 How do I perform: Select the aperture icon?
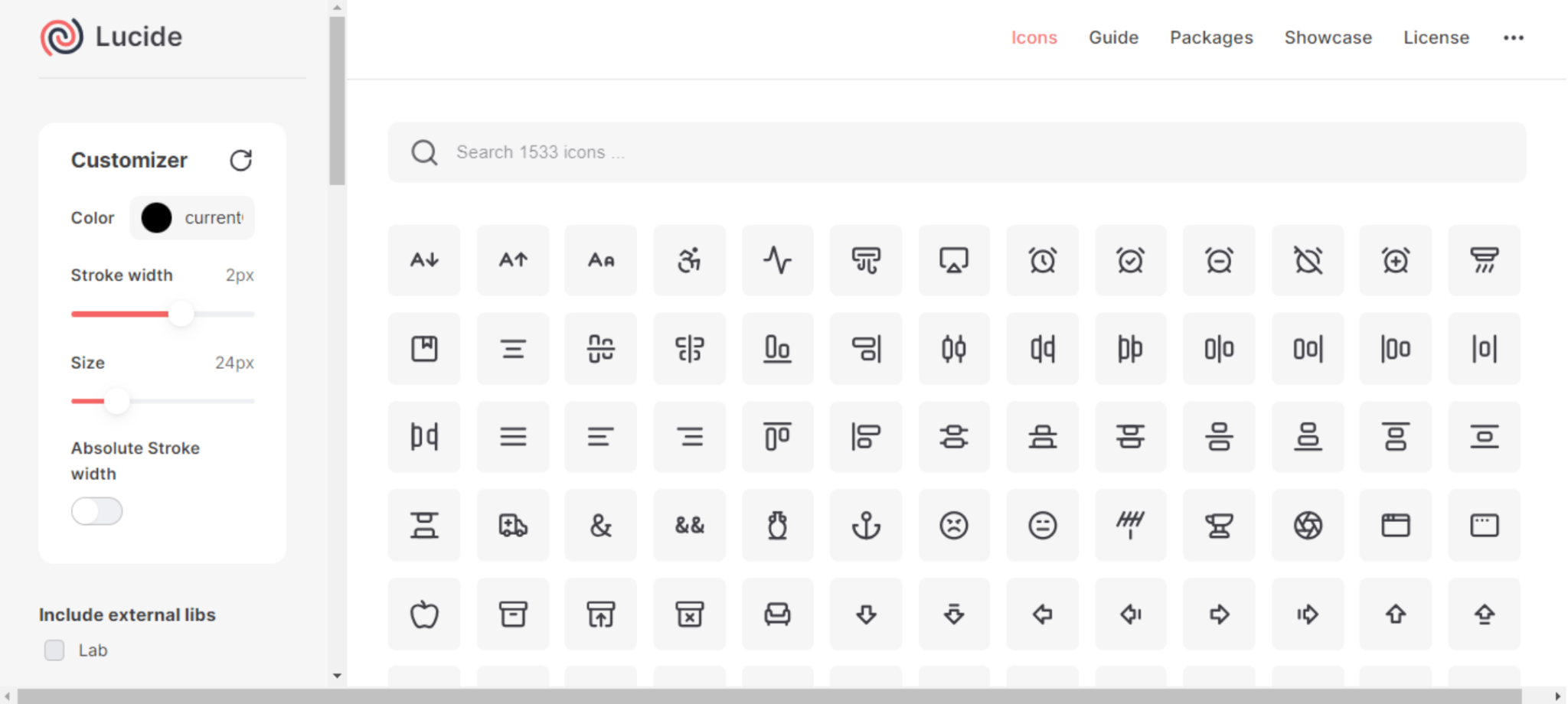click(x=1307, y=525)
